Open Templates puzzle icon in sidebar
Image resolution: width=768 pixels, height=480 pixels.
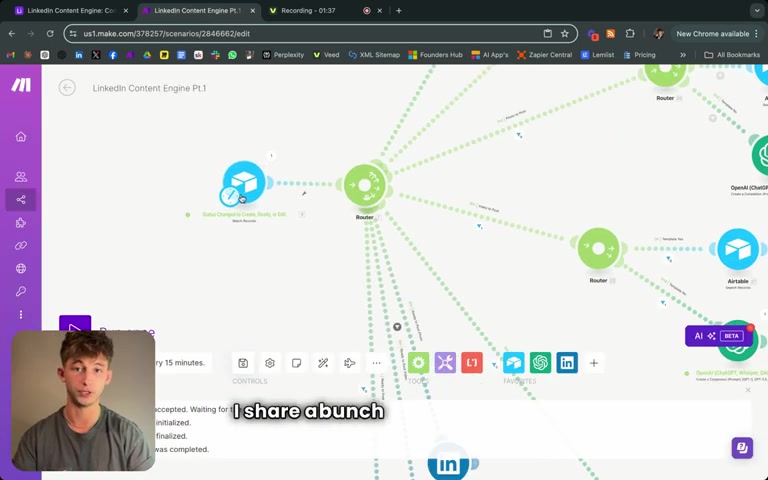pyautogui.click(x=21, y=223)
